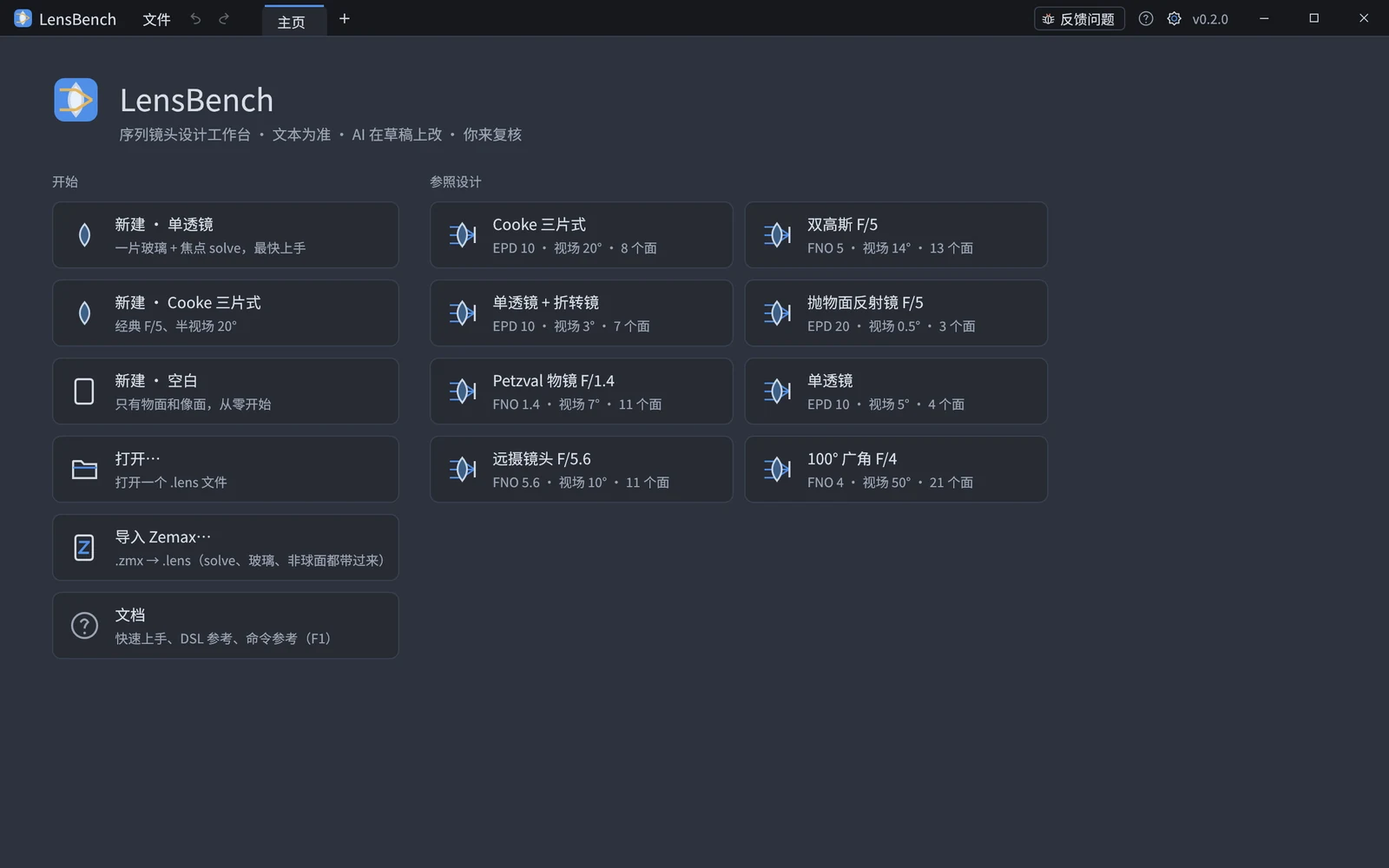
Task: Click the LensBench heading text on home page
Action: click(x=196, y=101)
